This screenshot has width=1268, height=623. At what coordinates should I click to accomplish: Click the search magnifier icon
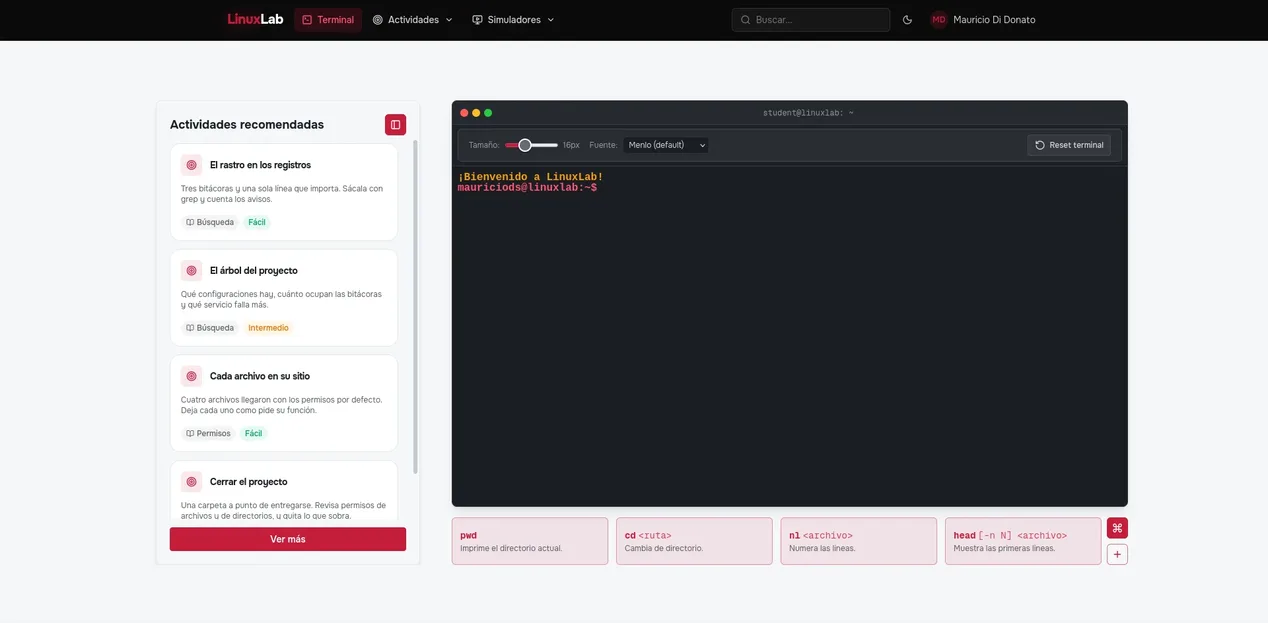pos(745,20)
